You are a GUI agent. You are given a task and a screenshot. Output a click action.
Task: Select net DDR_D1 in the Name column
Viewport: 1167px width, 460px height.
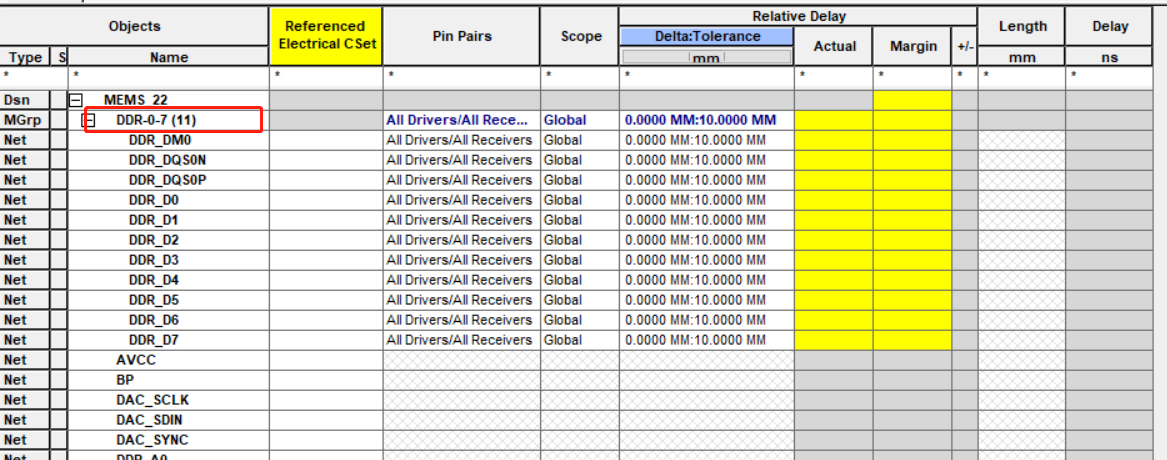click(153, 220)
